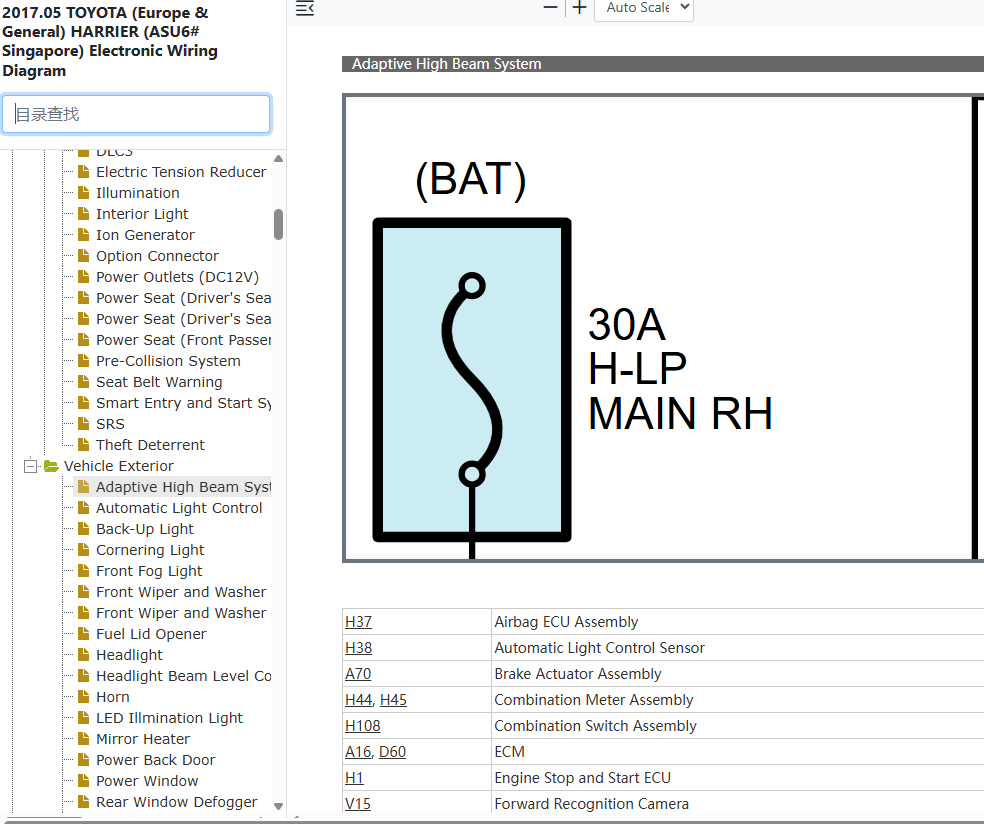Image resolution: width=984 pixels, height=824 pixels.
Task: Open Mirror Heater diagram
Action: 142,739
